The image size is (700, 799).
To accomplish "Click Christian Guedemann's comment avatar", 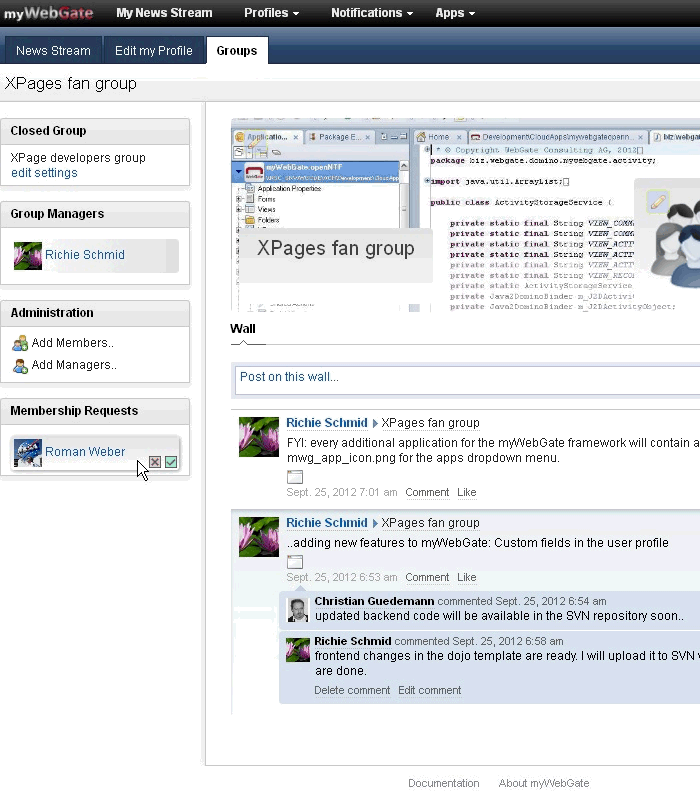I will coord(298,610).
